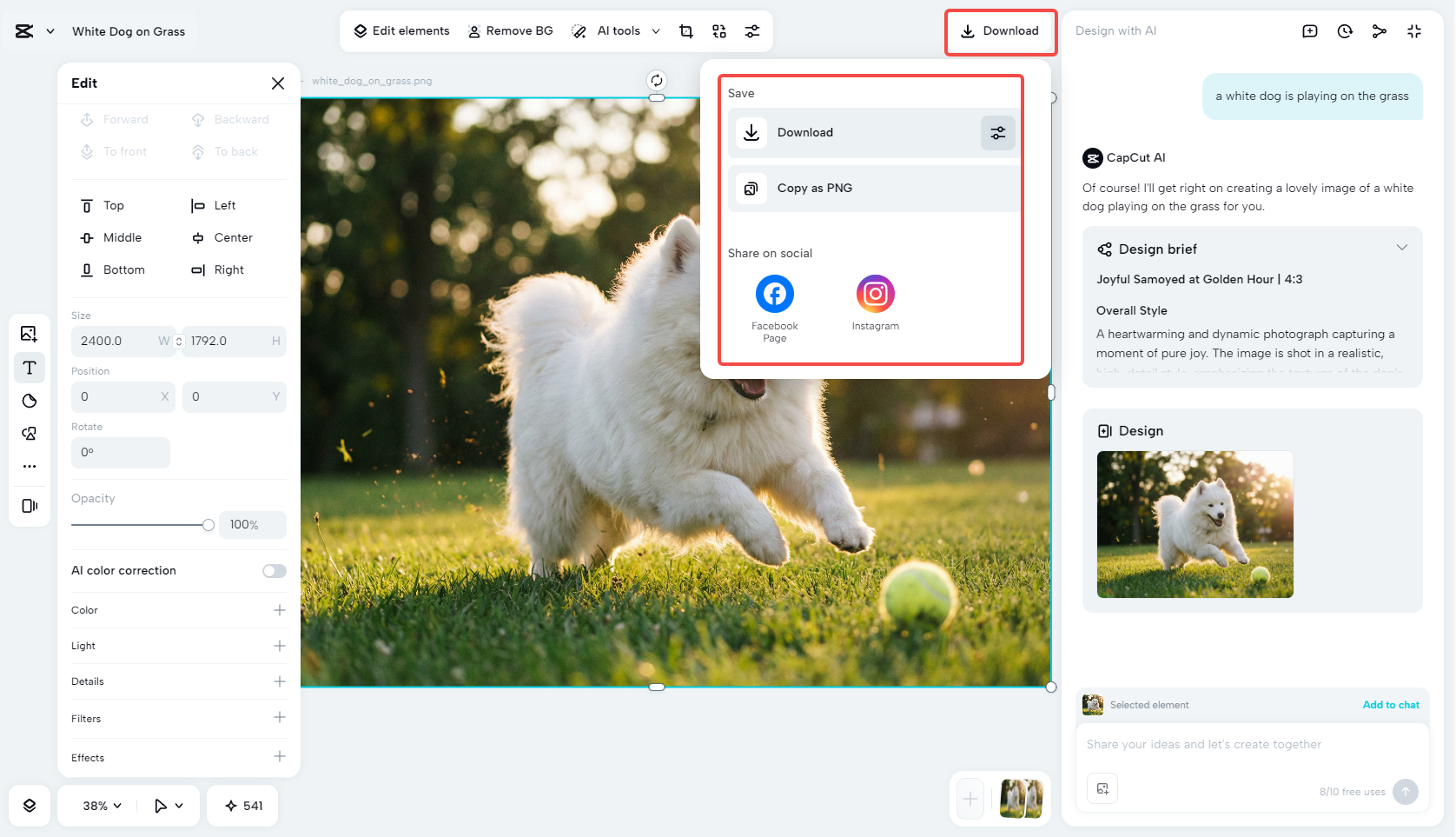Send chat message arrow button
This screenshot has height=837, width=1456.
pos(1406,792)
